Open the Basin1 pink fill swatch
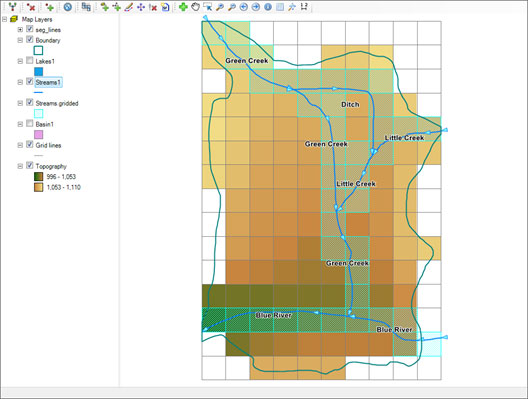The height and width of the screenshot is (399, 528). (x=38, y=135)
